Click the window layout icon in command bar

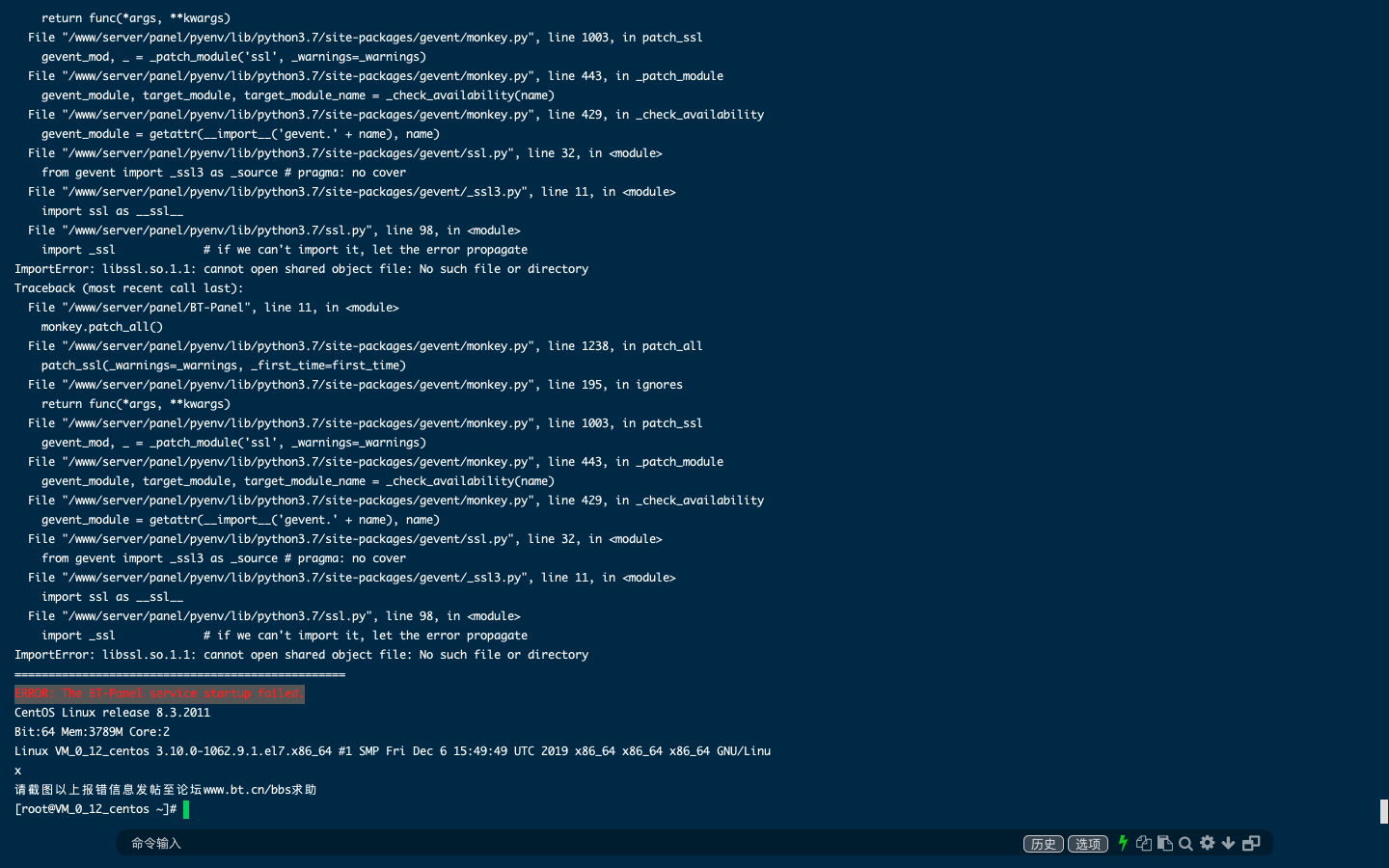tap(1251, 843)
